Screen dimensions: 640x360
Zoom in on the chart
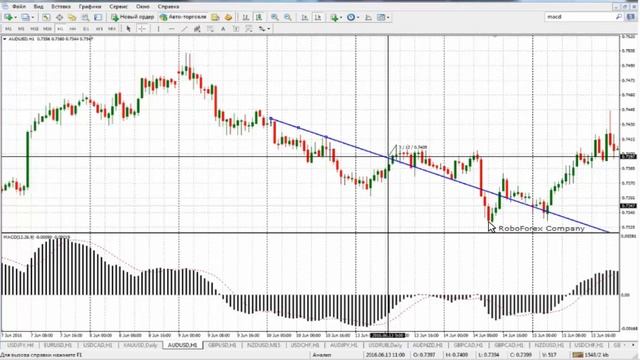[x=275, y=17]
